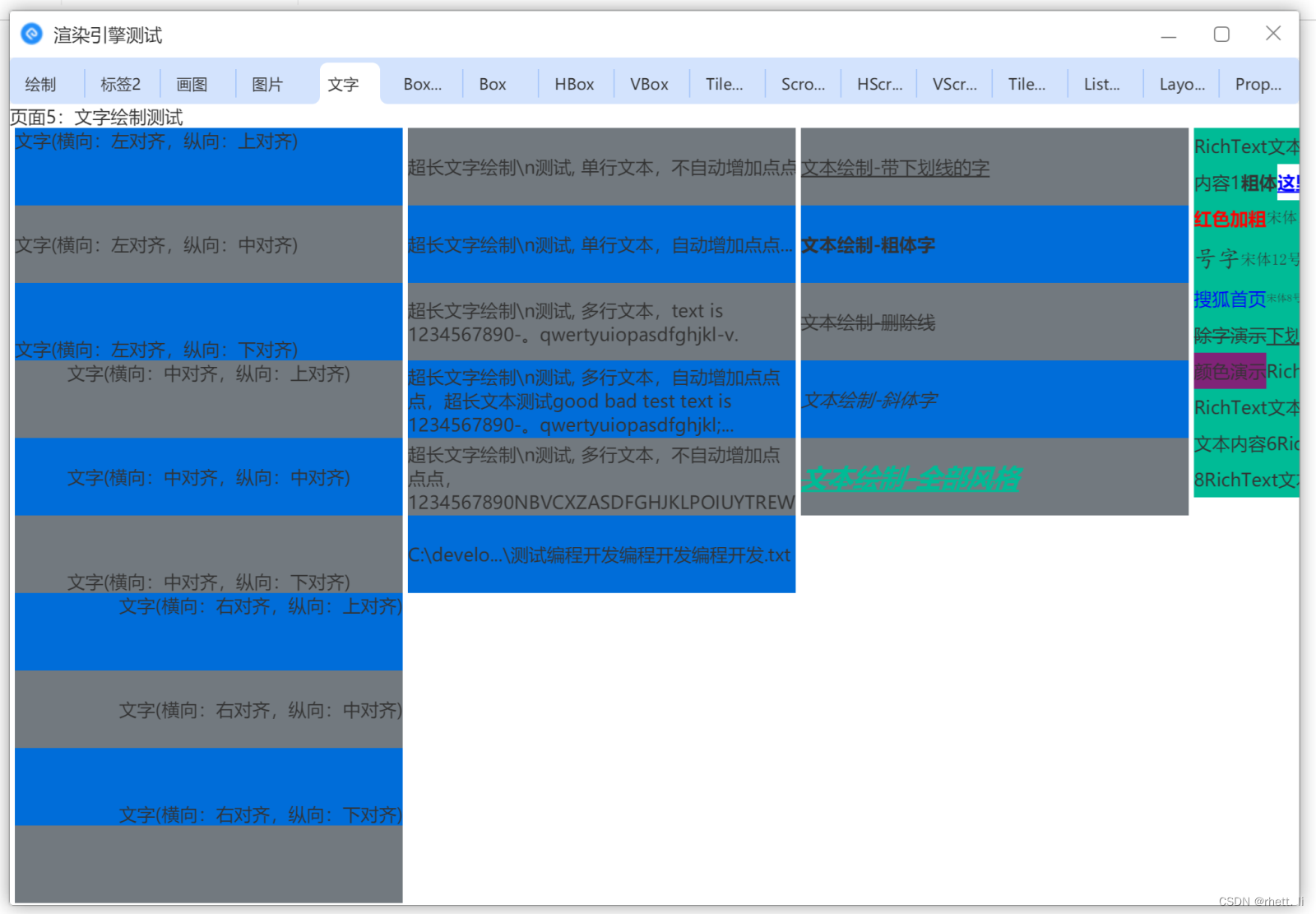Open the Layo... tab
Screen dimensions: 1316x914
point(1183,84)
